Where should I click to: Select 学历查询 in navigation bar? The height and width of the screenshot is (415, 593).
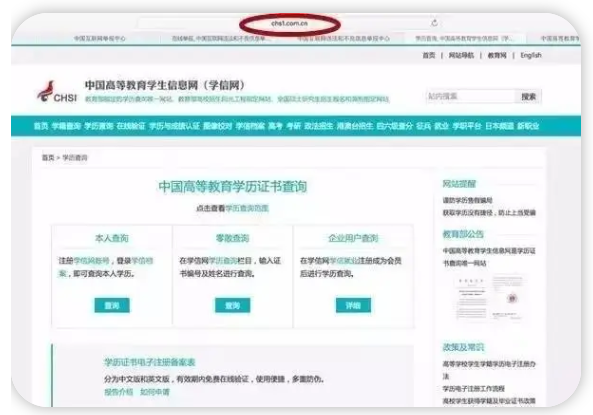coord(99,126)
